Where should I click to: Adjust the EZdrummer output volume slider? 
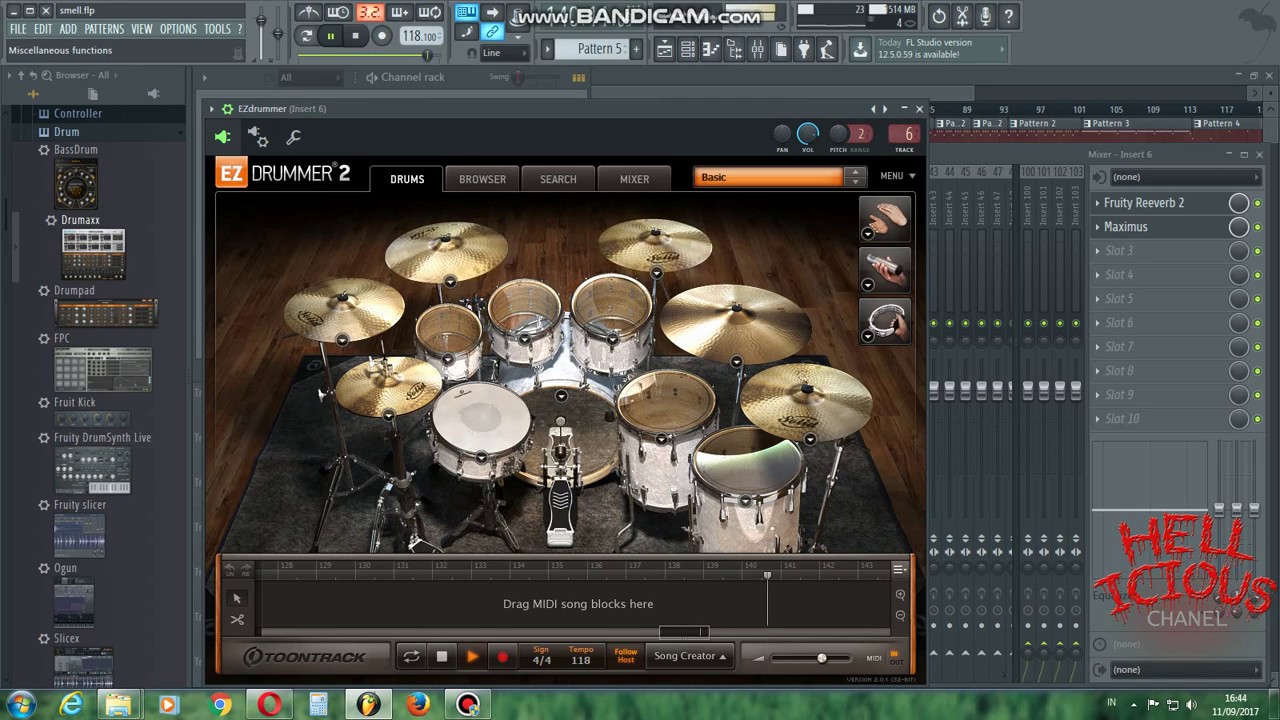coord(821,658)
